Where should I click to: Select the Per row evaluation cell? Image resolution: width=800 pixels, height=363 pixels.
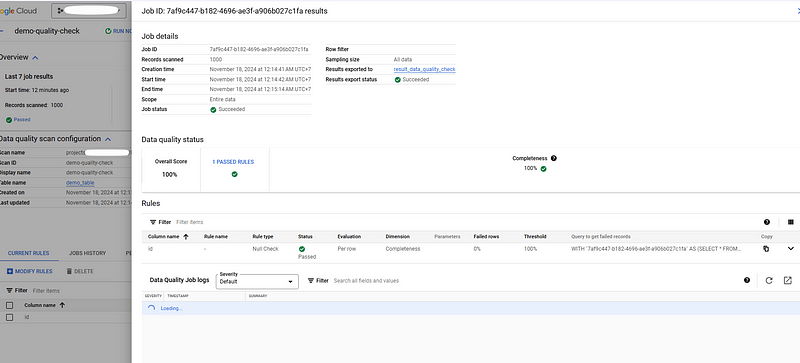pos(346,249)
